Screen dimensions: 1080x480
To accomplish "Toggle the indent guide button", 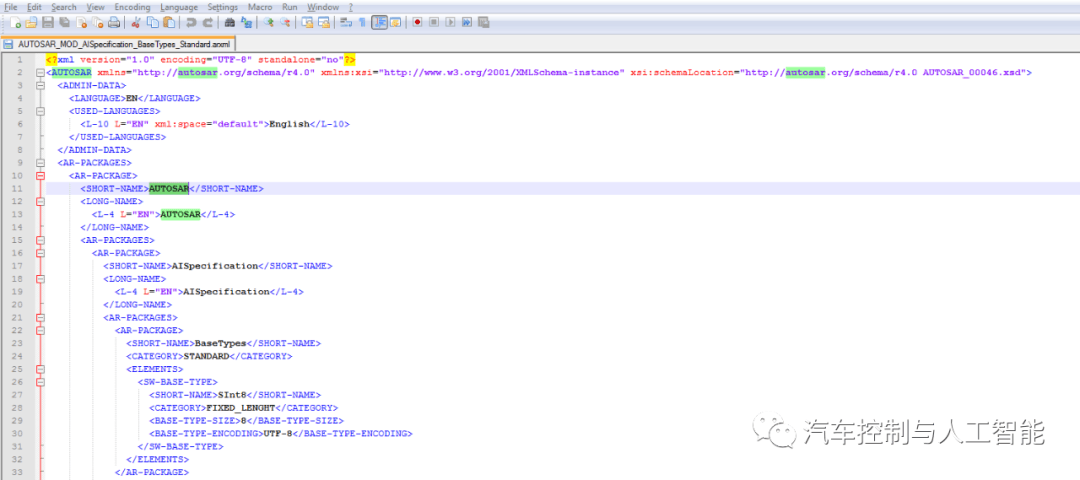I will click(379, 22).
